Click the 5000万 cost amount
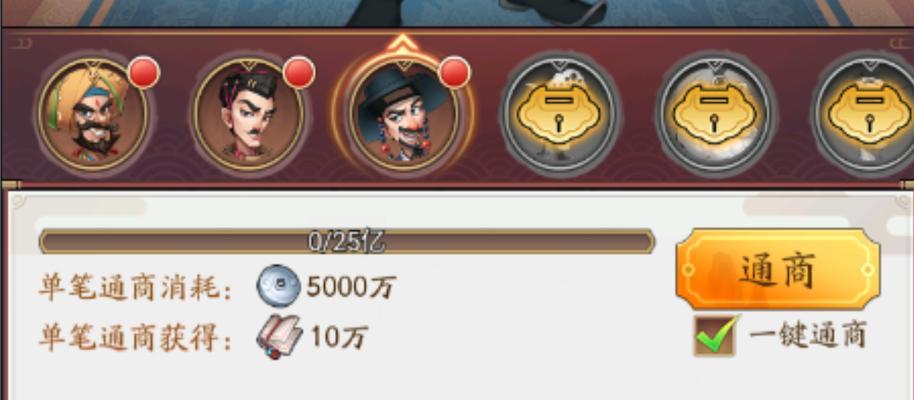The image size is (914, 400). point(351,286)
